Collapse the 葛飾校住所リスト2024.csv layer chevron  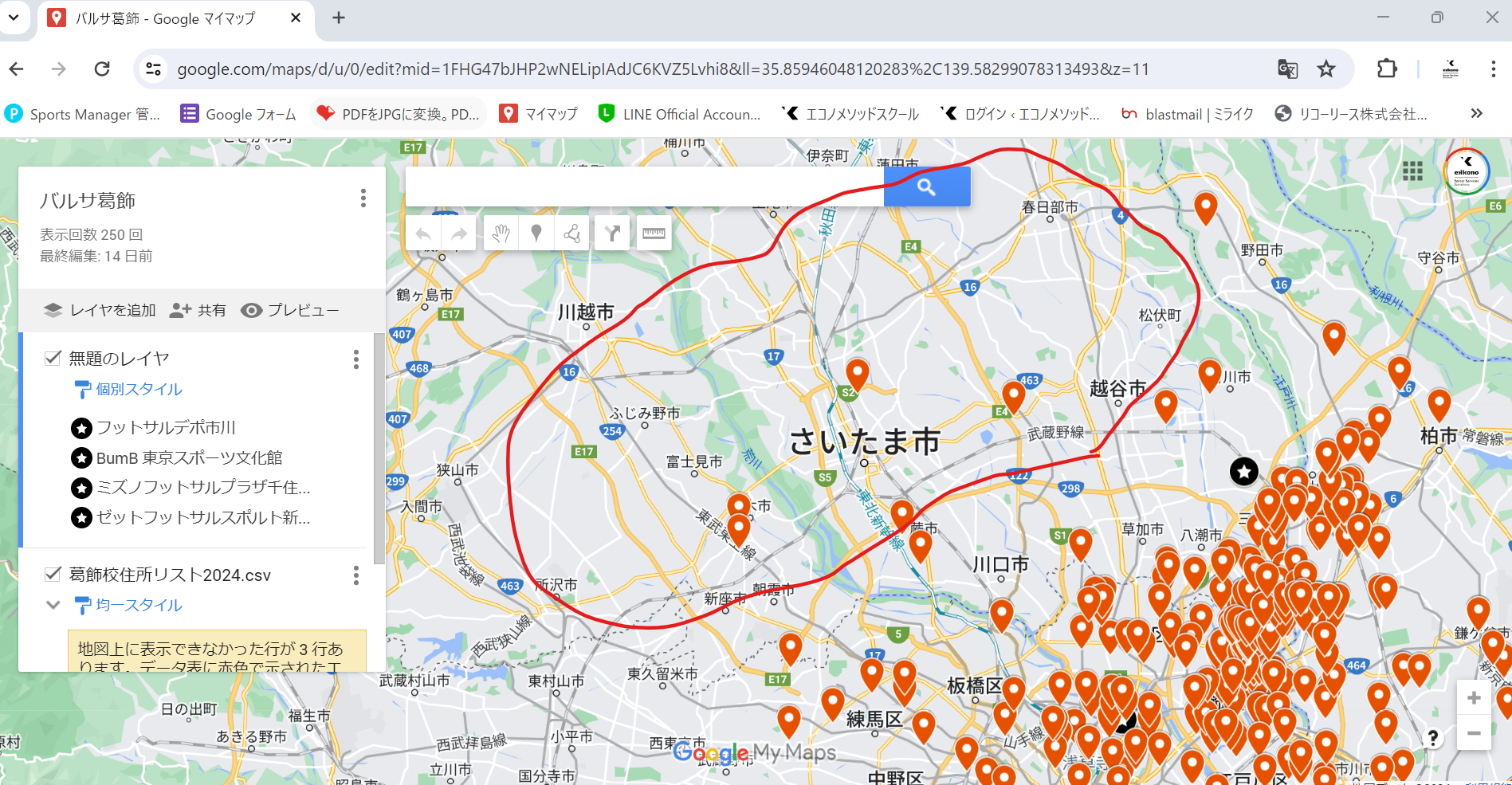point(53,605)
